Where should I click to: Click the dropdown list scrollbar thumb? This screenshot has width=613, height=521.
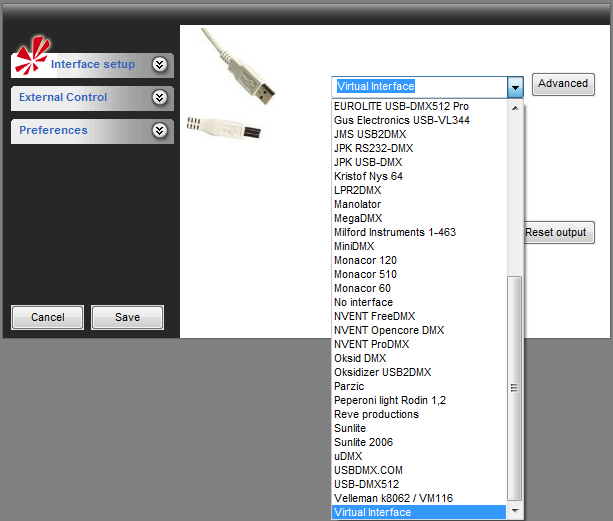pyautogui.click(x=514, y=388)
